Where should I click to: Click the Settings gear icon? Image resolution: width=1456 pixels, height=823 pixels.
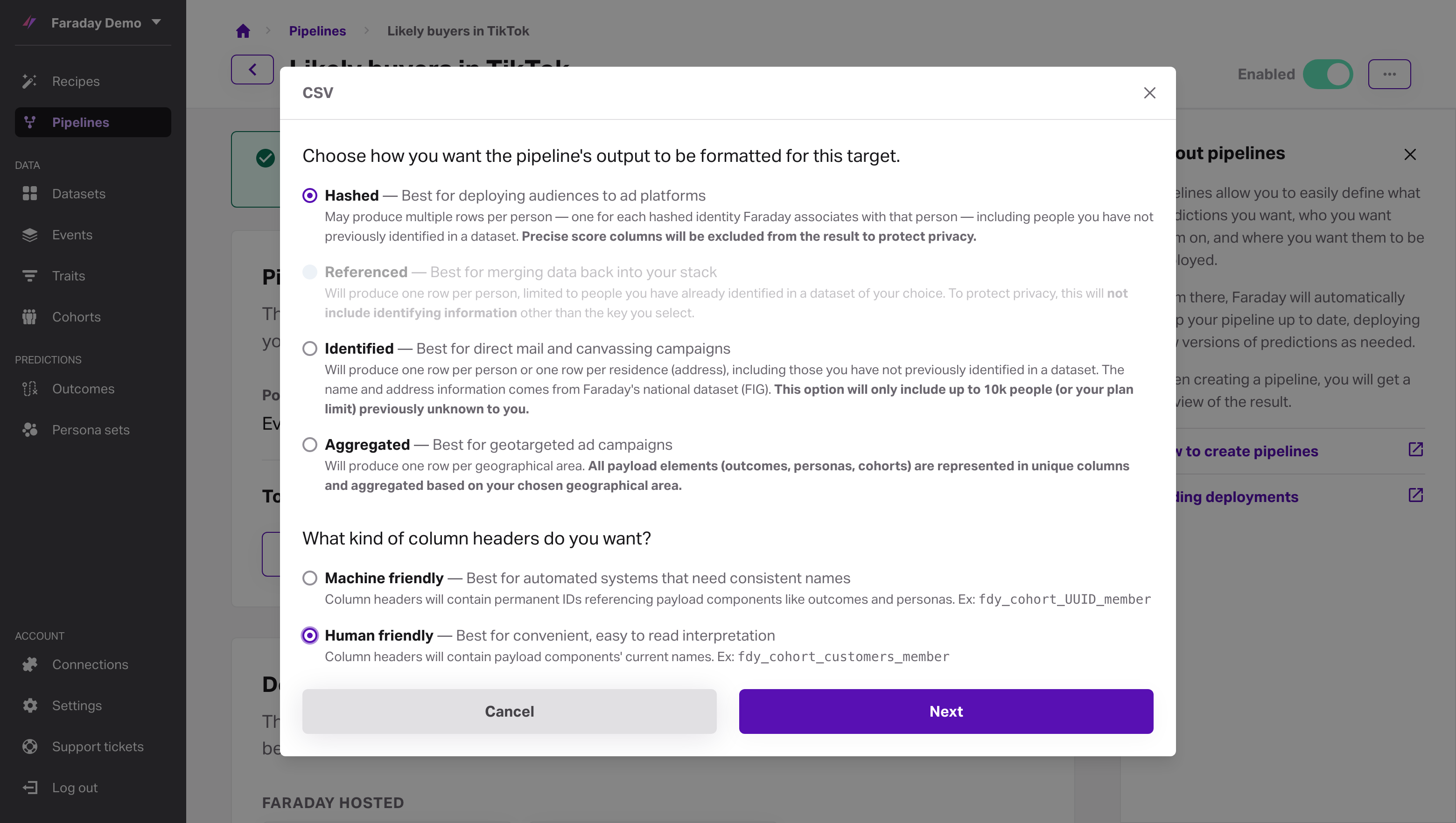[29, 705]
